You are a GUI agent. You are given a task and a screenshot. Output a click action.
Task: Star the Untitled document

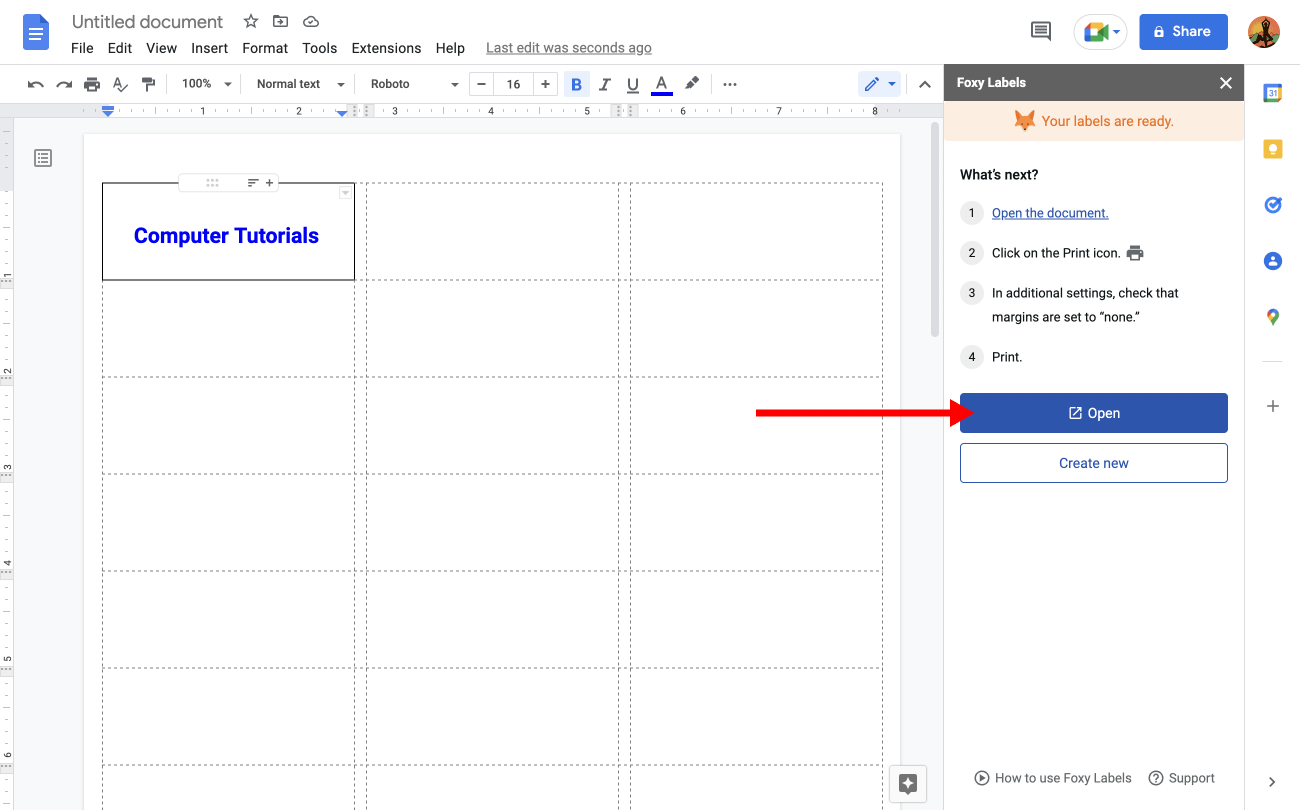249,21
